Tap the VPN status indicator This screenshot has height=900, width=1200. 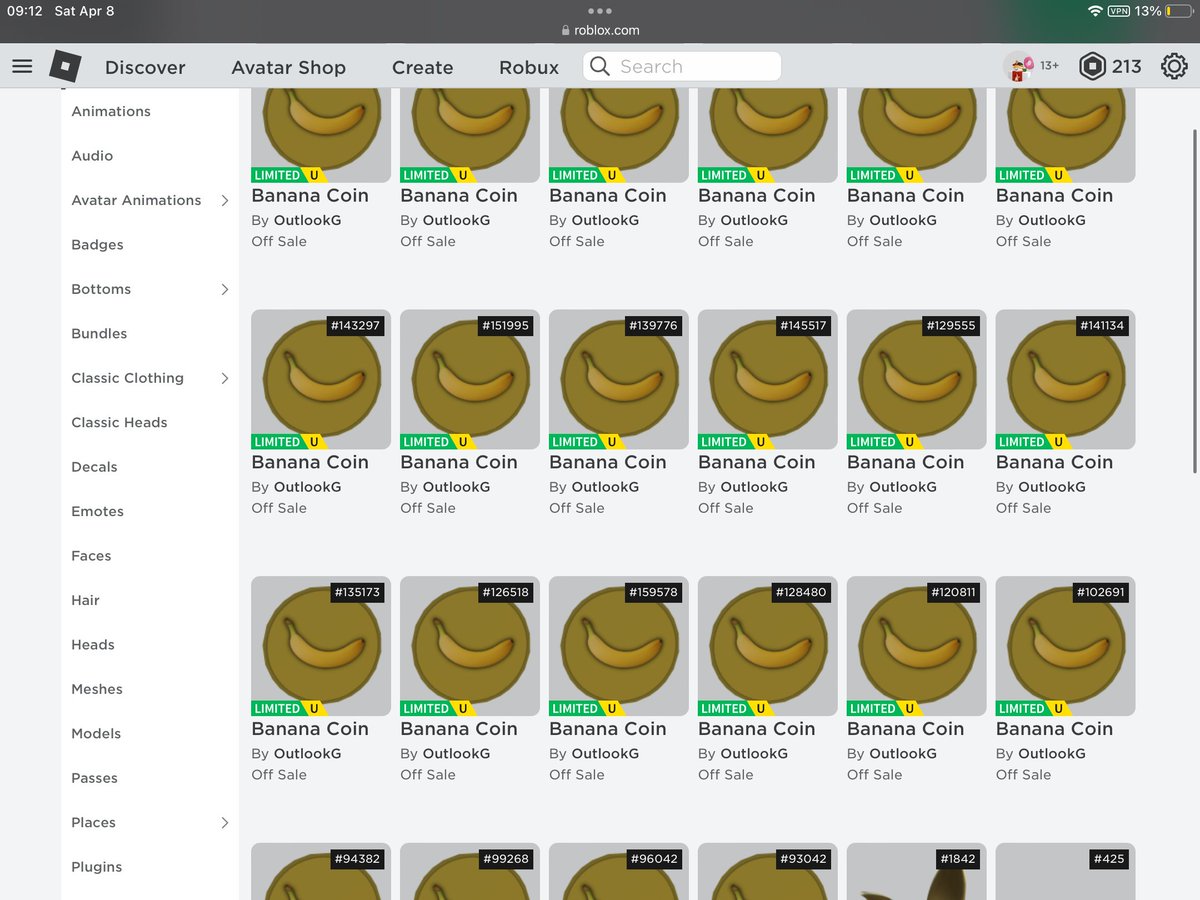pyautogui.click(x=1119, y=11)
